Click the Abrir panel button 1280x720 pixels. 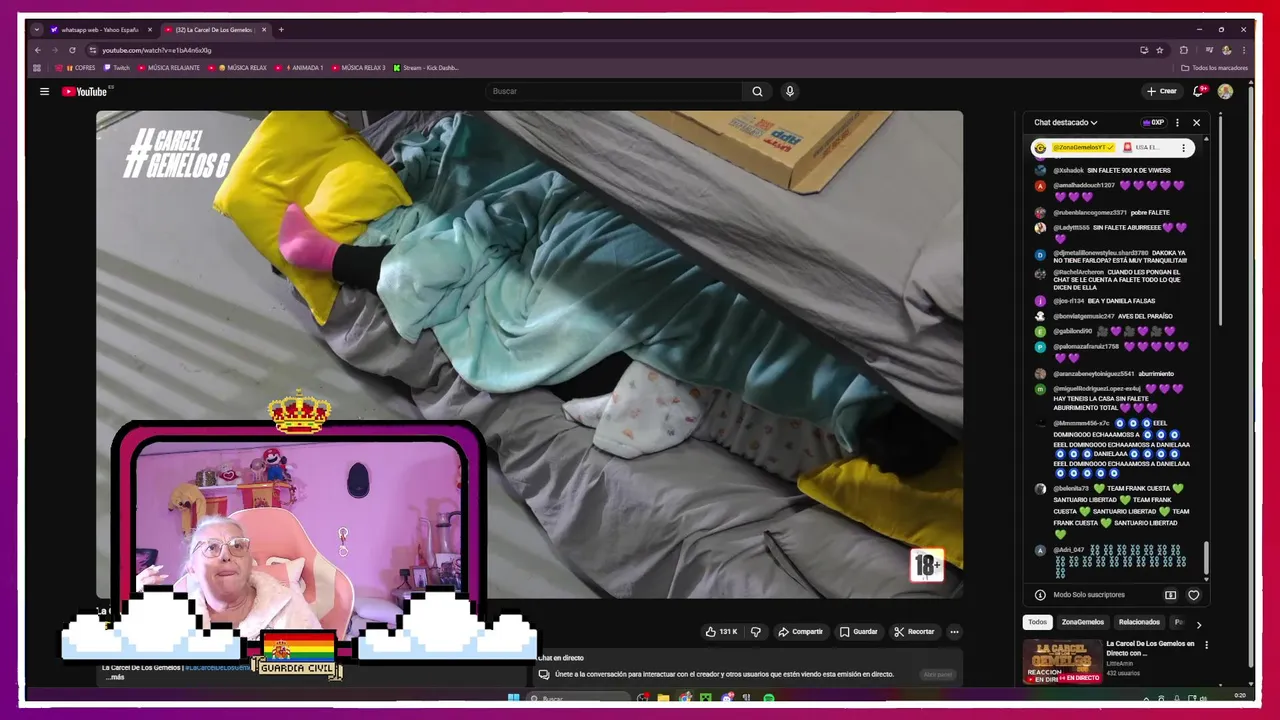938,674
